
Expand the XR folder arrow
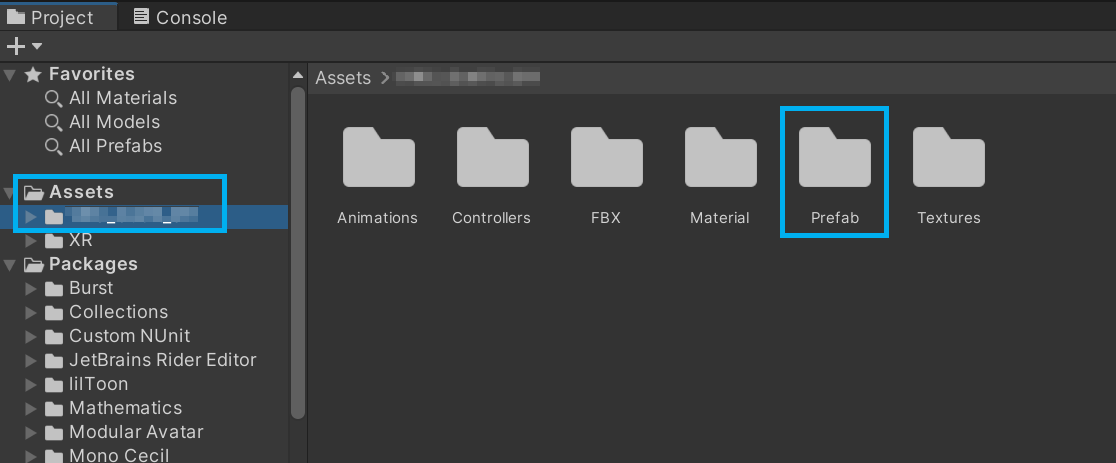click(x=31, y=241)
